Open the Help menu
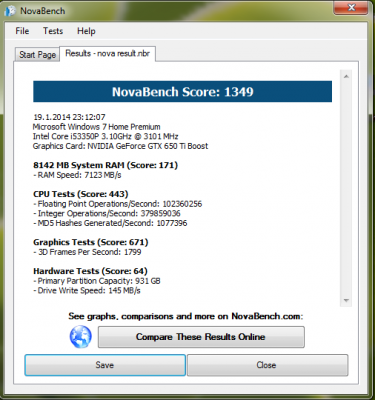 click(86, 31)
